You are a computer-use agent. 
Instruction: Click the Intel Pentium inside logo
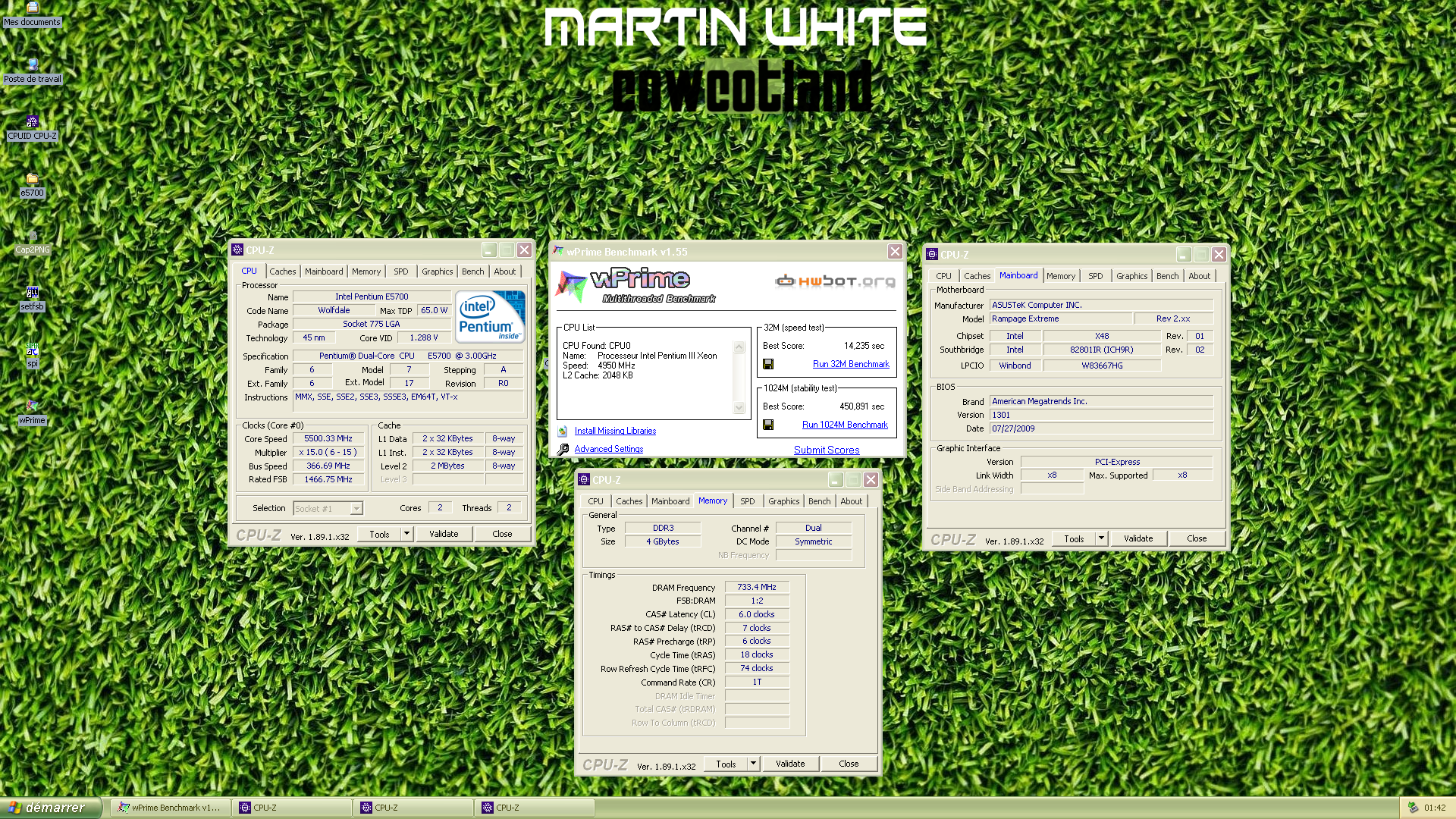[x=489, y=317]
